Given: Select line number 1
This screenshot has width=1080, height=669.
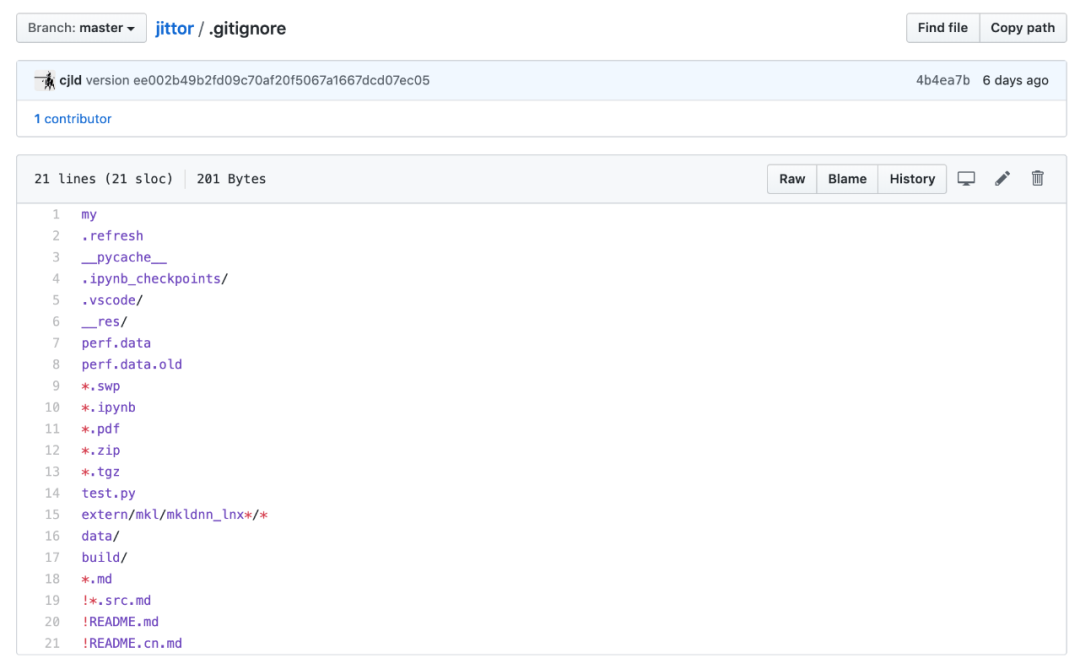Looking at the screenshot, I should tap(56, 214).
